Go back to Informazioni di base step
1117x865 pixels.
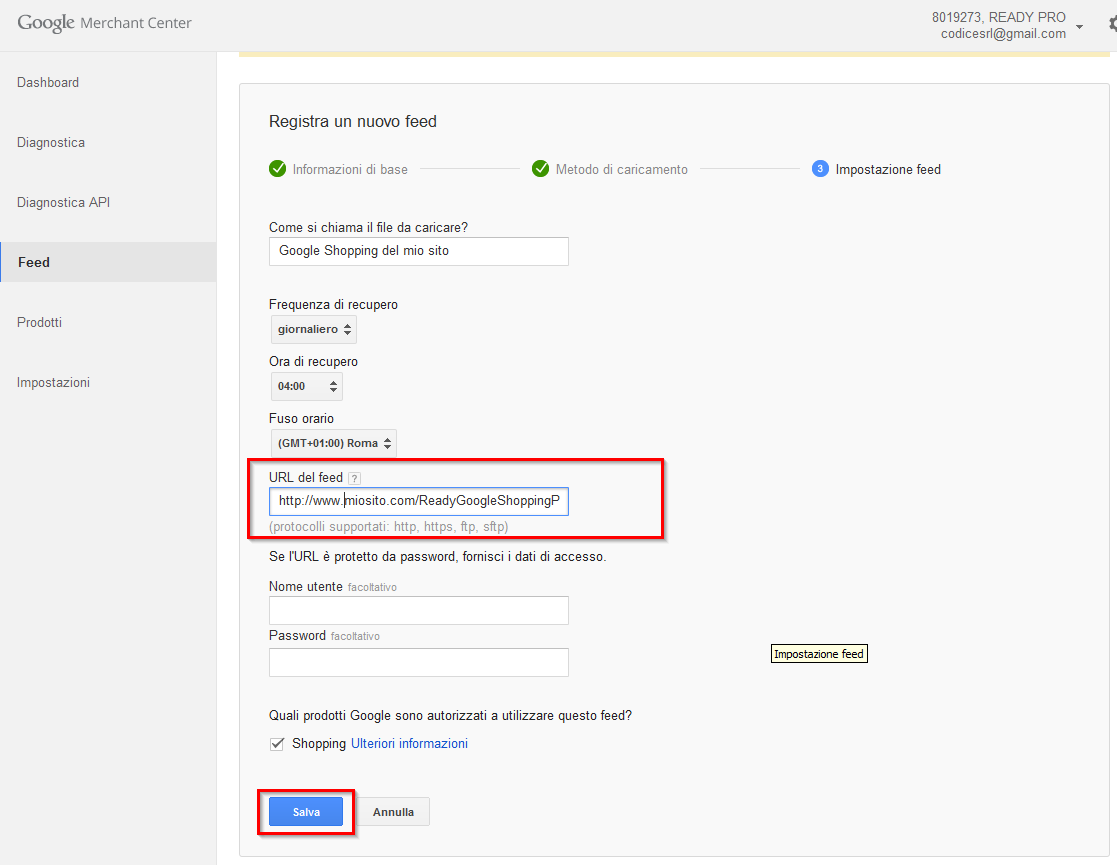[350, 170]
